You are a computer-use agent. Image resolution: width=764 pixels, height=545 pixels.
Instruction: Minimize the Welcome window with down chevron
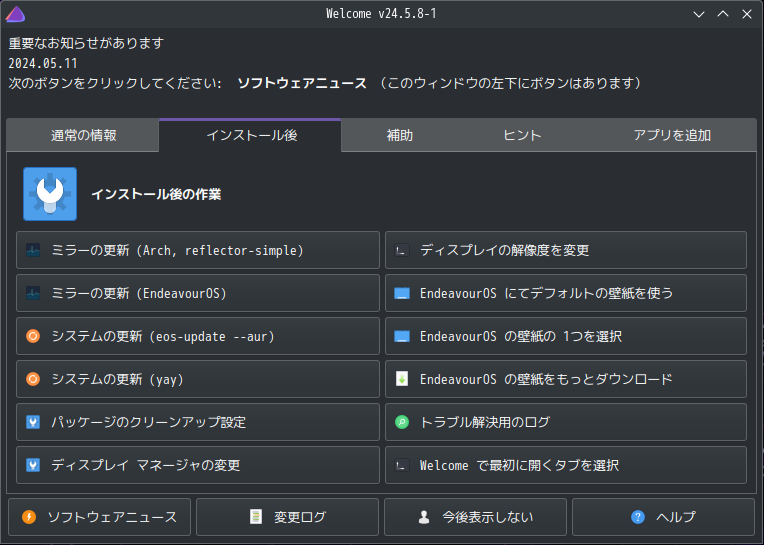(699, 14)
